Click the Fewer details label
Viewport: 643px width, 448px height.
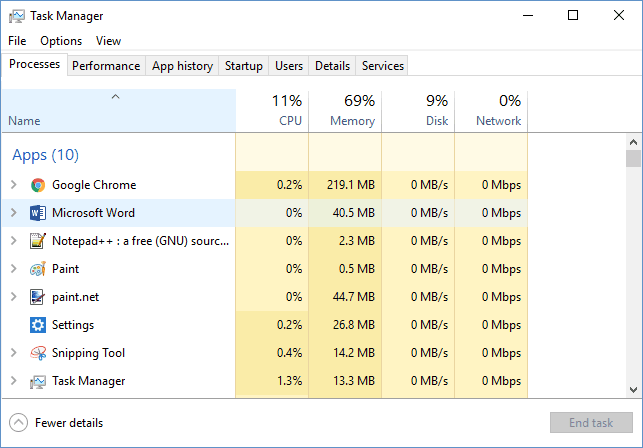69,423
